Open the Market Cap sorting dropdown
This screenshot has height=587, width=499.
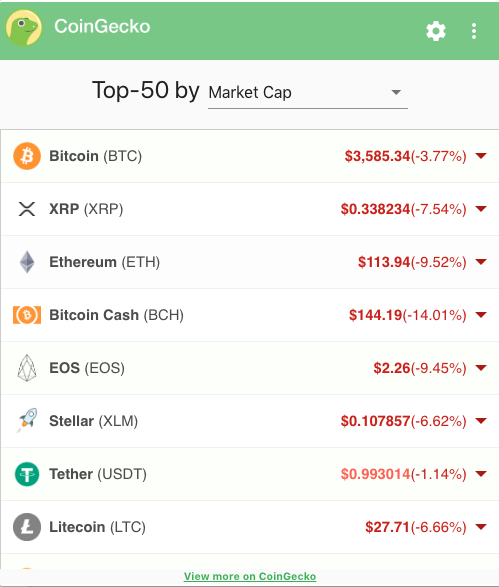308,93
